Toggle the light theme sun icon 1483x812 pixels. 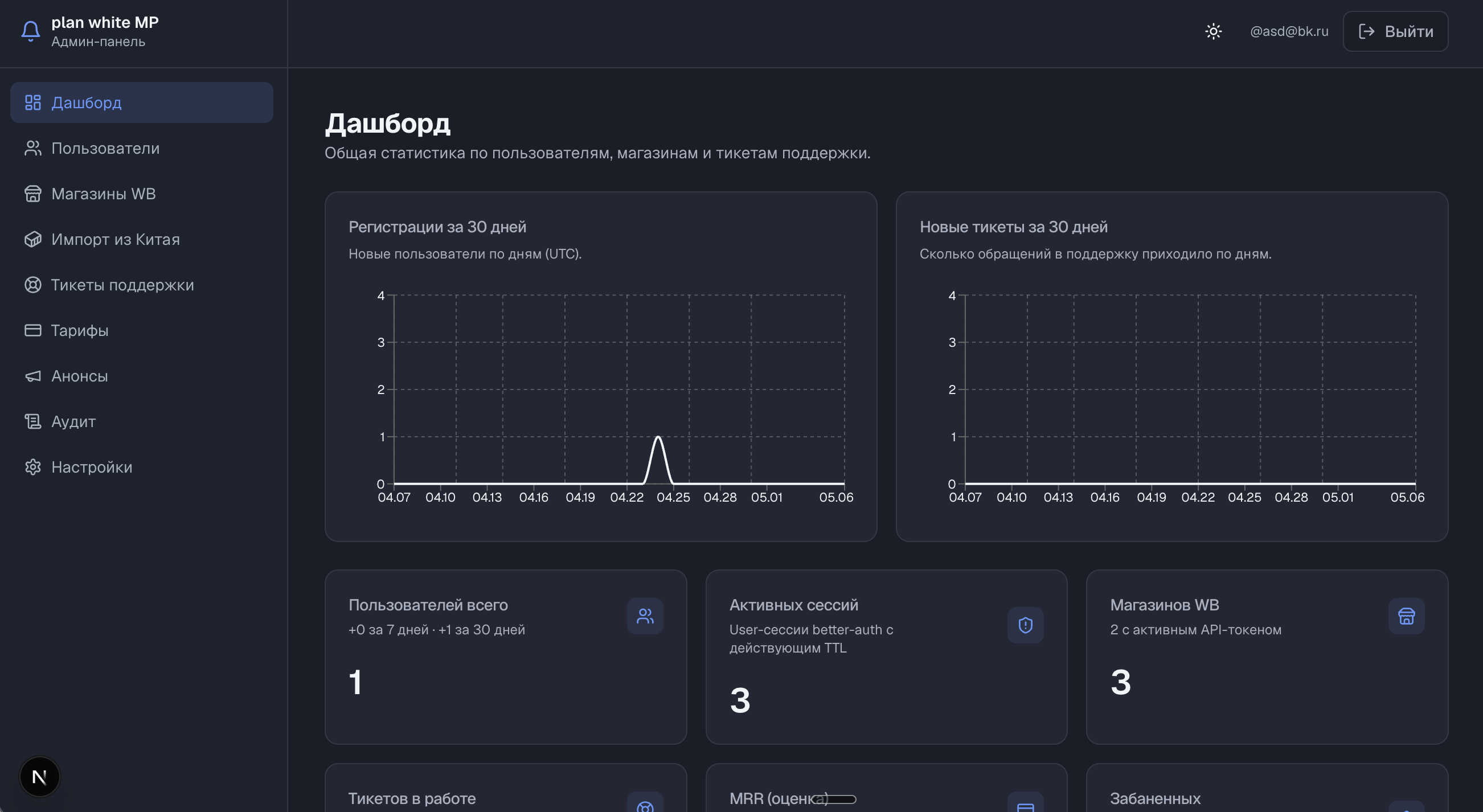[1213, 31]
